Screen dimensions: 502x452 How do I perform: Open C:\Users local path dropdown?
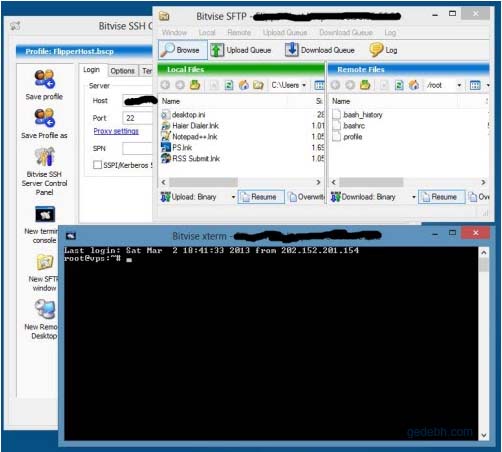pyautogui.click(x=304, y=85)
